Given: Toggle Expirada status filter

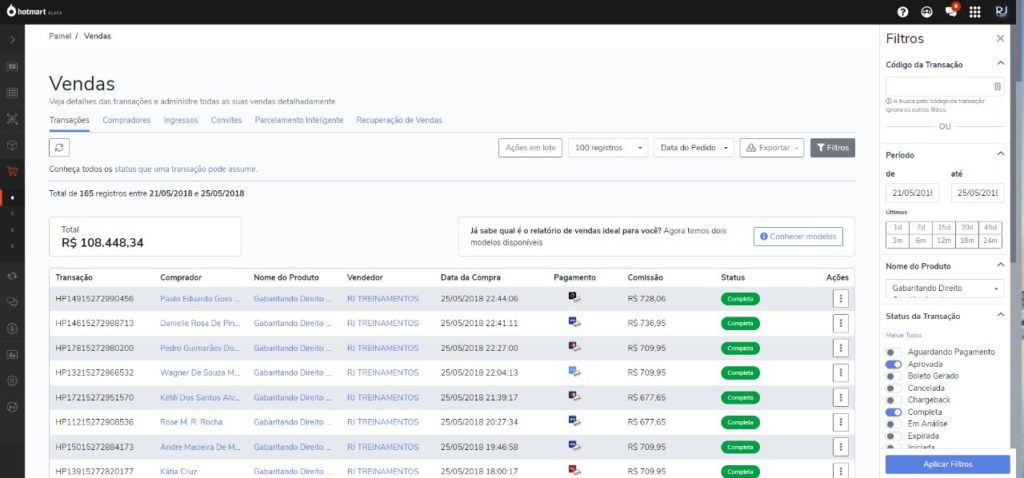Looking at the screenshot, I should 893,436.
